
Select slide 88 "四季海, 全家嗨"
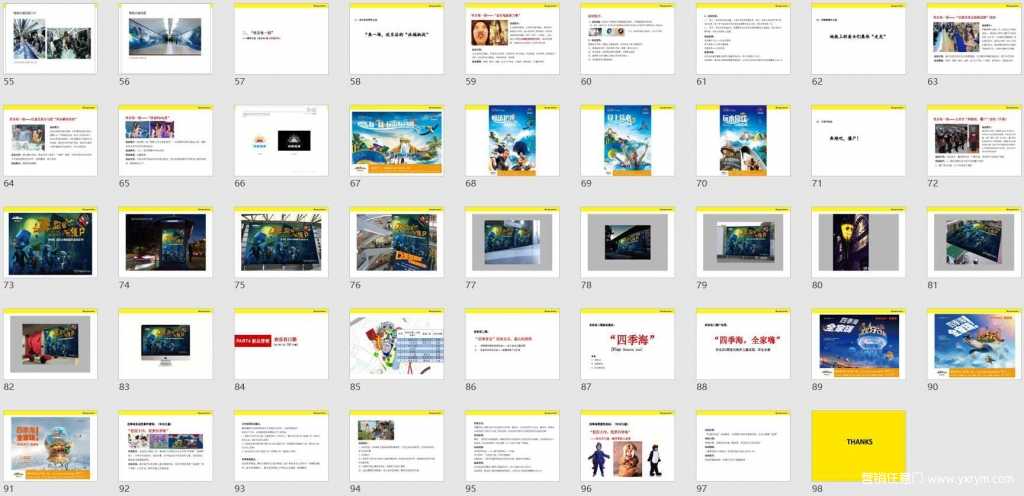(742, 344)
